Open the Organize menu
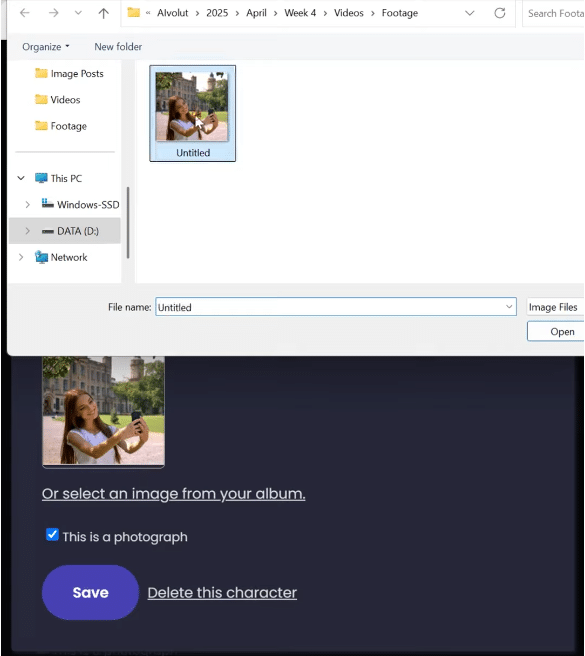585x656 pixels. 46,47
